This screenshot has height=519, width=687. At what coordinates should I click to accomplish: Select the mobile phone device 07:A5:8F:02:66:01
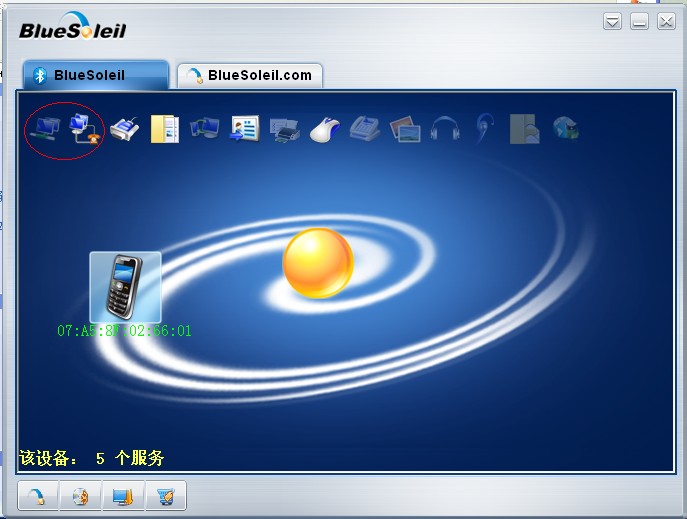[x=125, y=287]
